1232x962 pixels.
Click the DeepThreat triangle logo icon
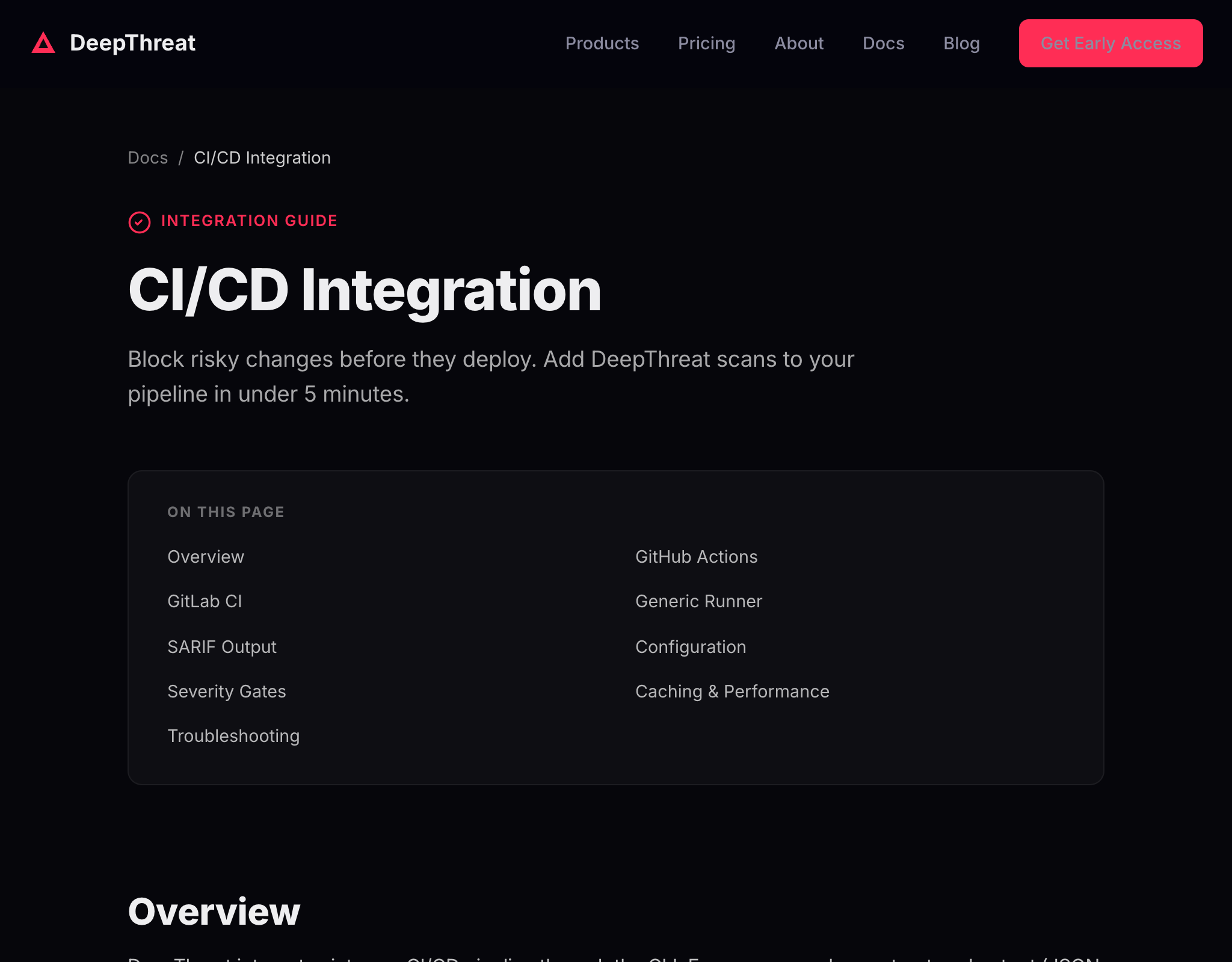(x=43, y=43)
